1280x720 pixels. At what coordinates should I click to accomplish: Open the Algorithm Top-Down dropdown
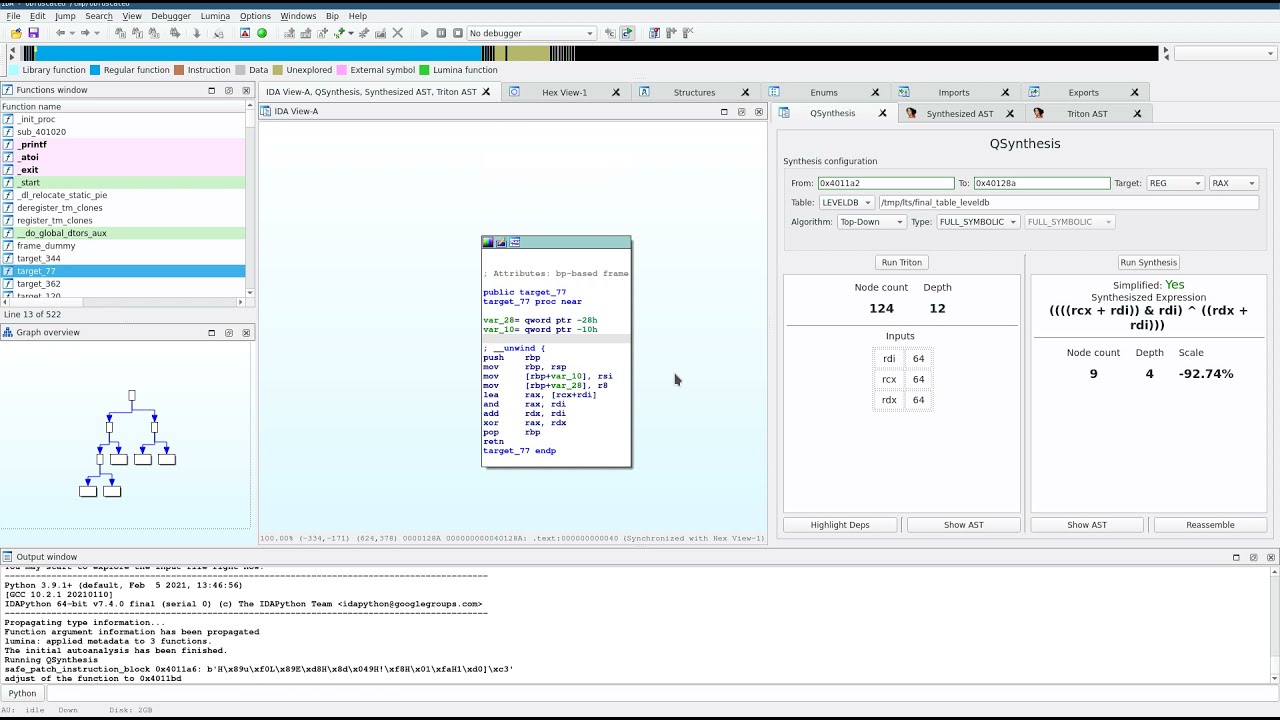871,222
